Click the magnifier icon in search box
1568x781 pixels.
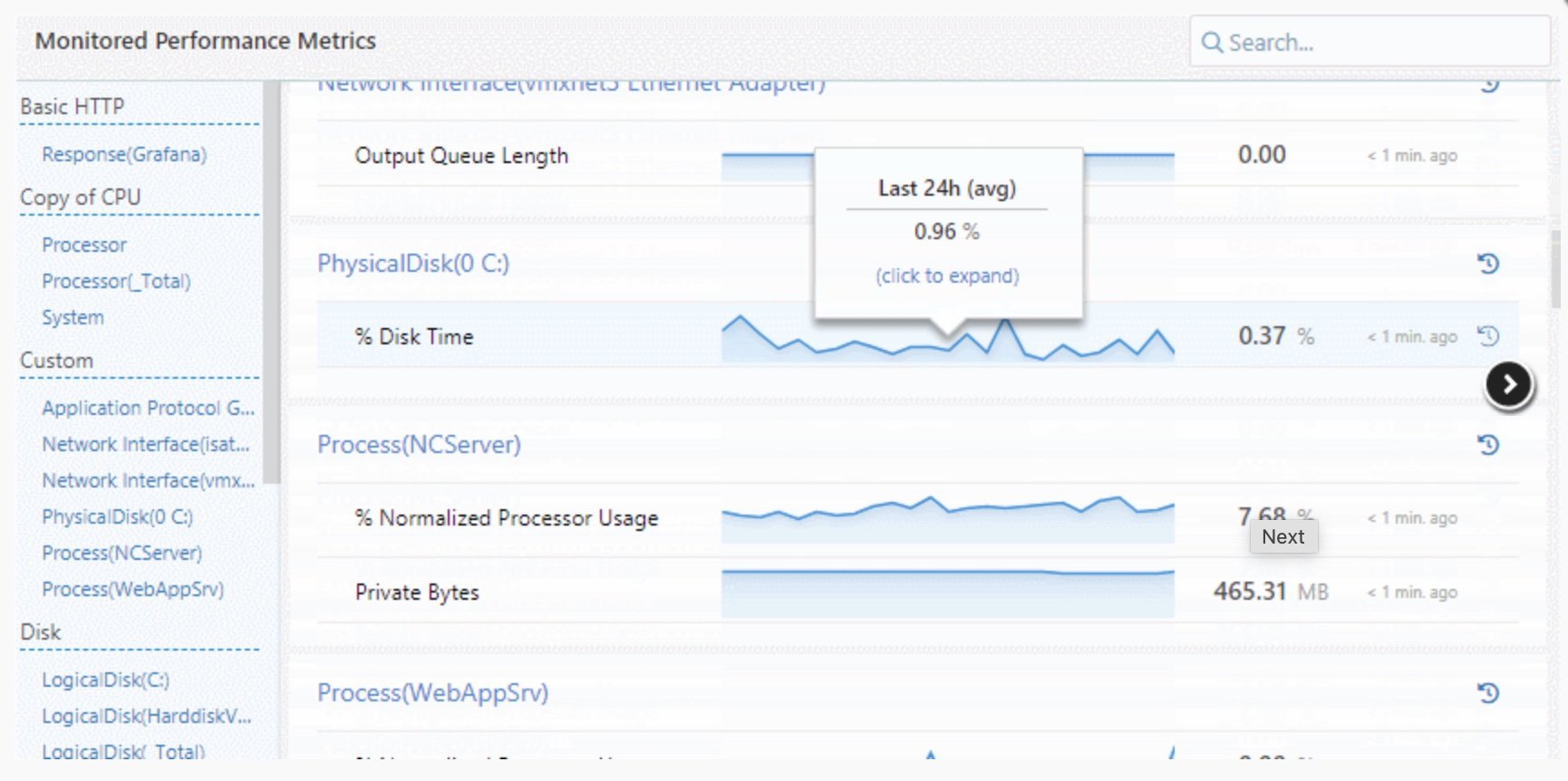tap(1212, 43)
